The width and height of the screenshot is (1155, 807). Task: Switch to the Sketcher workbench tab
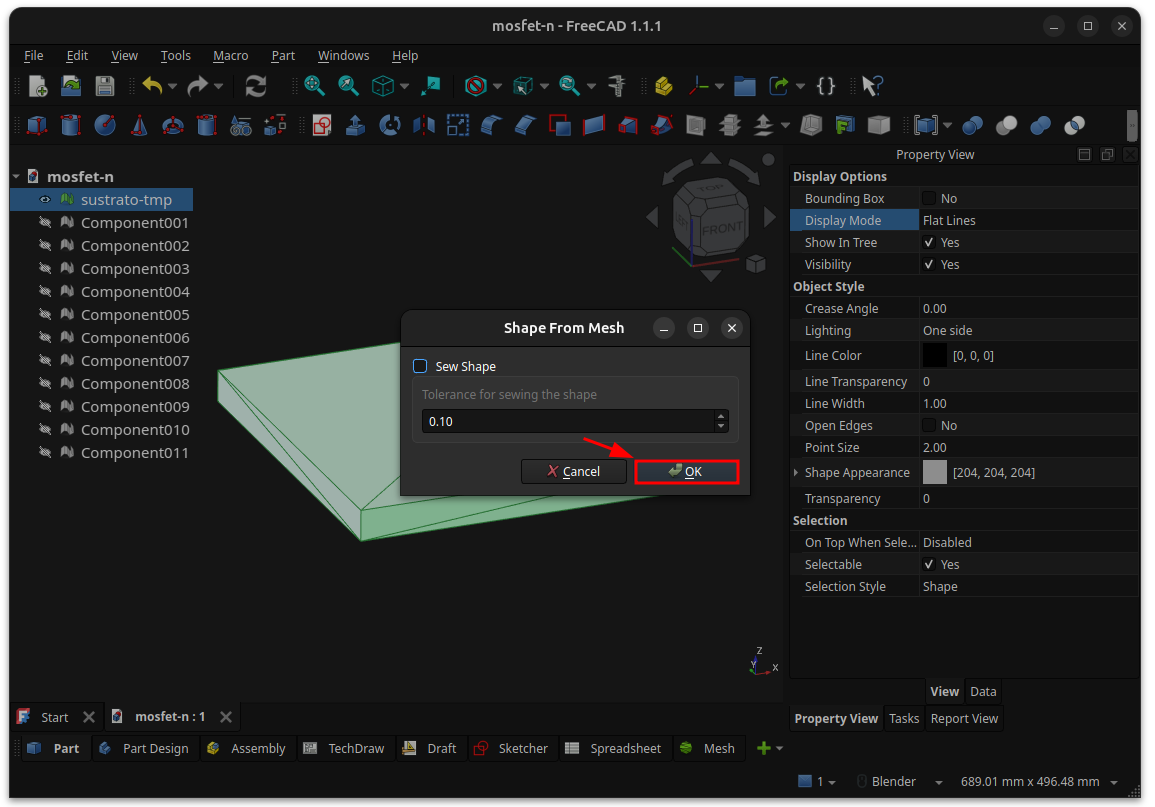(x=512, y=749)
